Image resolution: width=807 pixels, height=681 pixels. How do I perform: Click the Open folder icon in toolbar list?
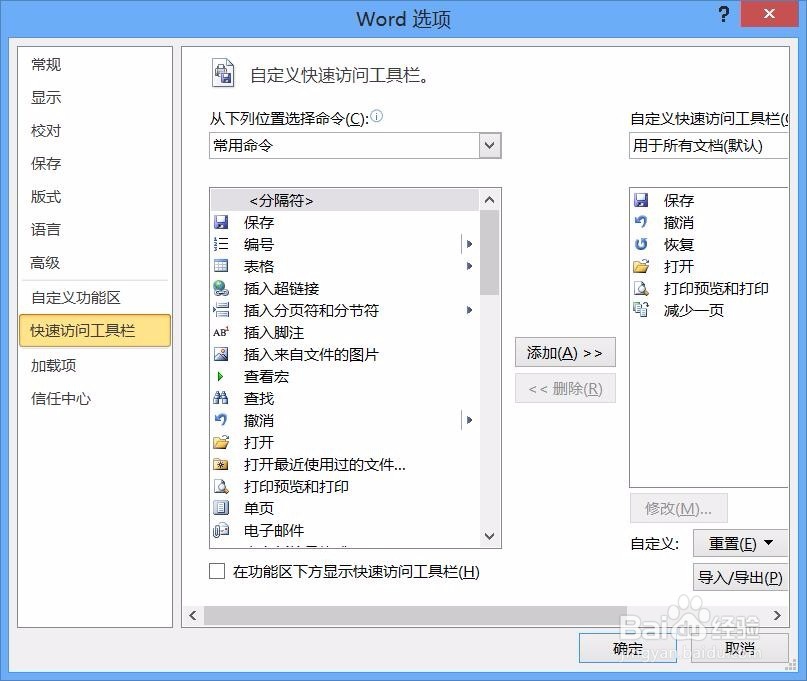pos(641,266)
